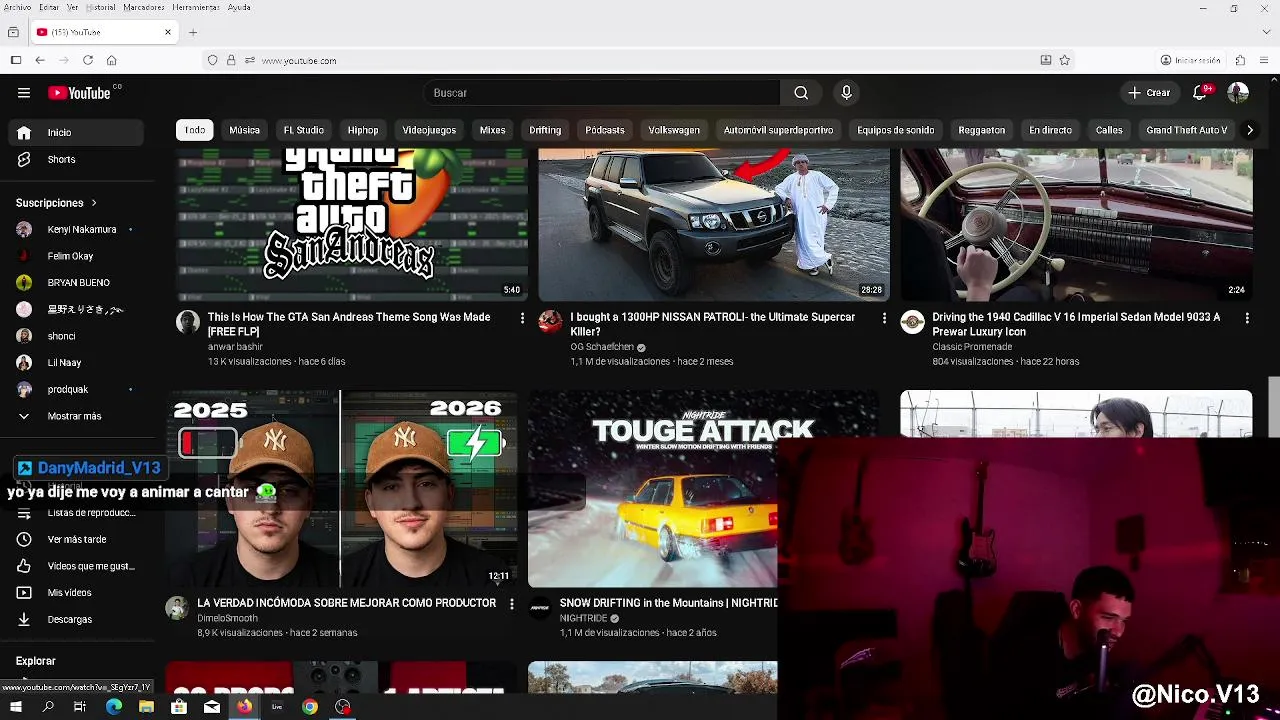Open Kenyi Nakamura subscription

(x=80, y=229)
